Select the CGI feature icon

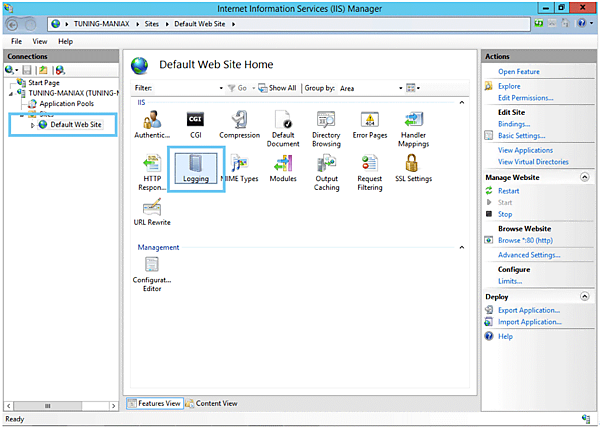point(196,123)
